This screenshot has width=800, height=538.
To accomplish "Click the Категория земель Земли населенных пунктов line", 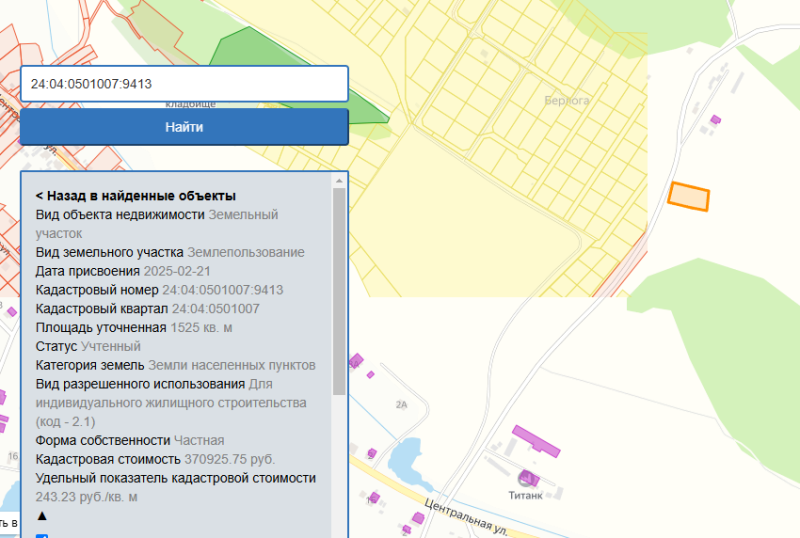I will pos(176,365).
